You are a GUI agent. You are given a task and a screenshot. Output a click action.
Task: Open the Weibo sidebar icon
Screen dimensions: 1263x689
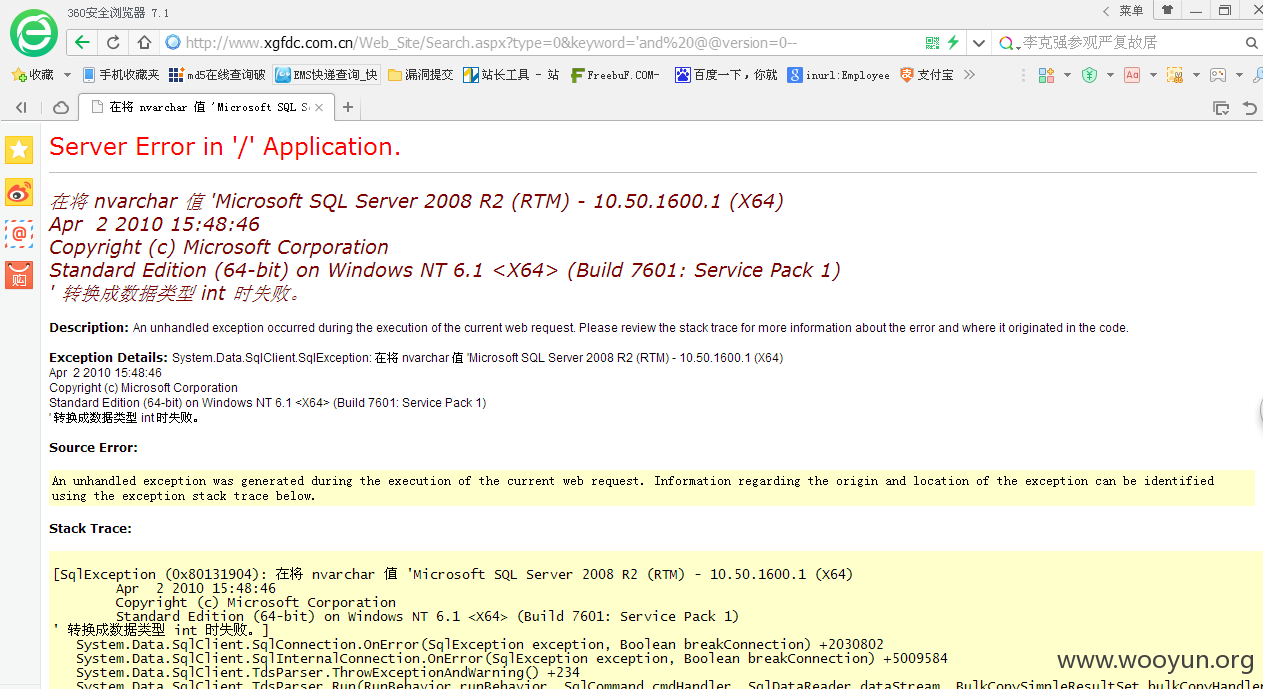click(x=19, y=192)
